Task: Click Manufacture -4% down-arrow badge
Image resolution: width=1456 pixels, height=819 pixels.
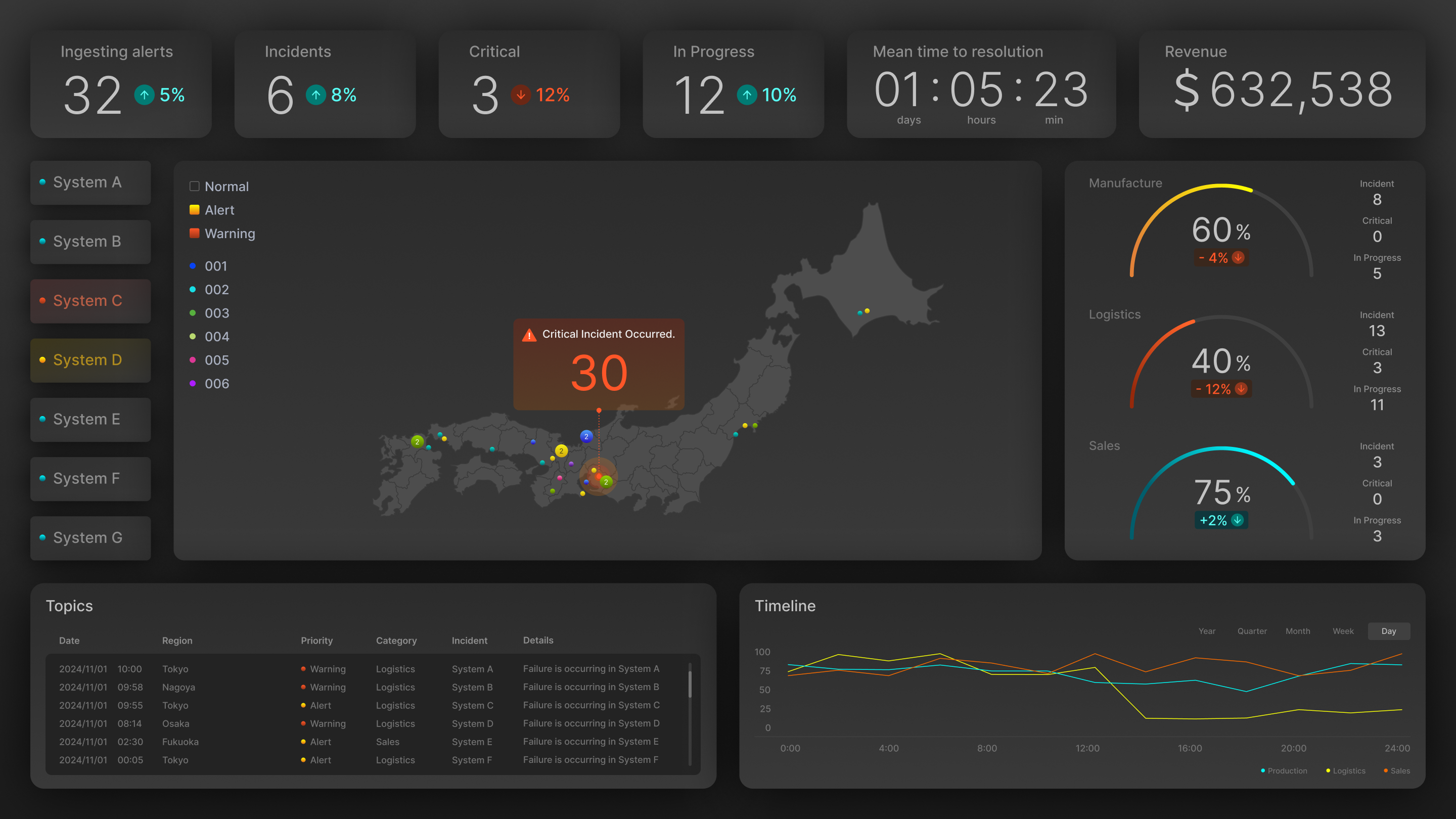Action: [x=1238, y=258]
